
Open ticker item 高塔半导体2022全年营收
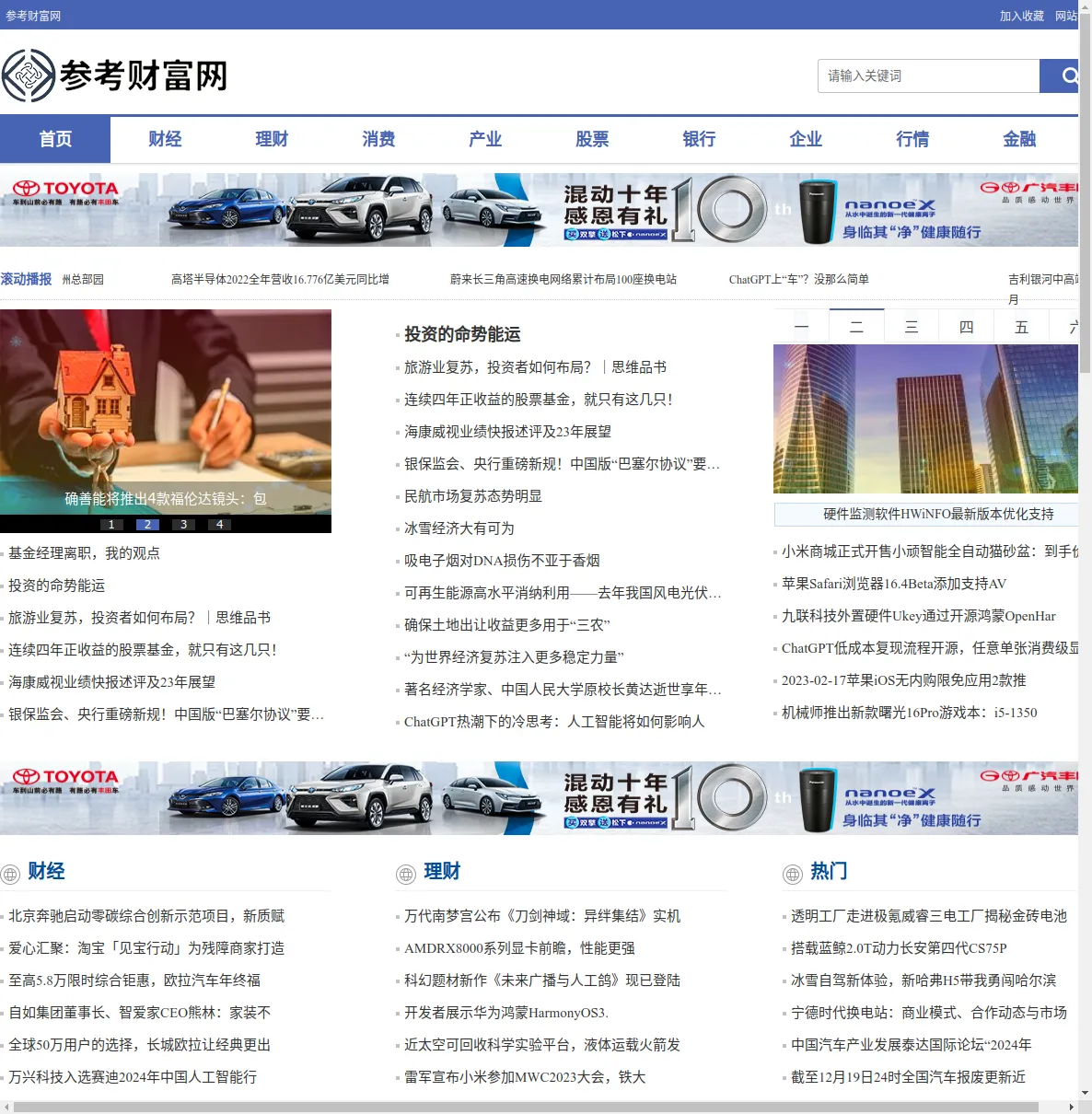[280, 279]
